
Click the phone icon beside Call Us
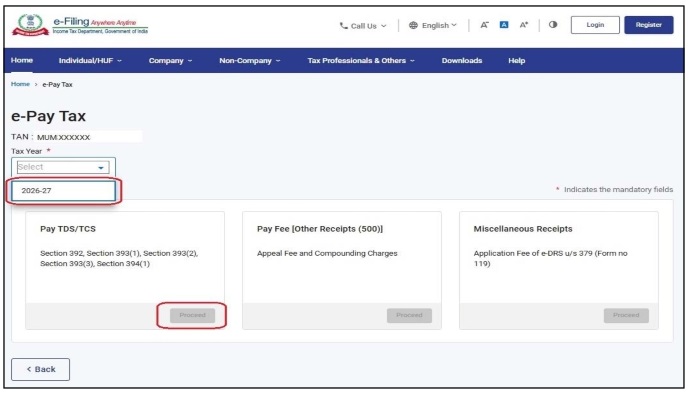tap(344, 26)
